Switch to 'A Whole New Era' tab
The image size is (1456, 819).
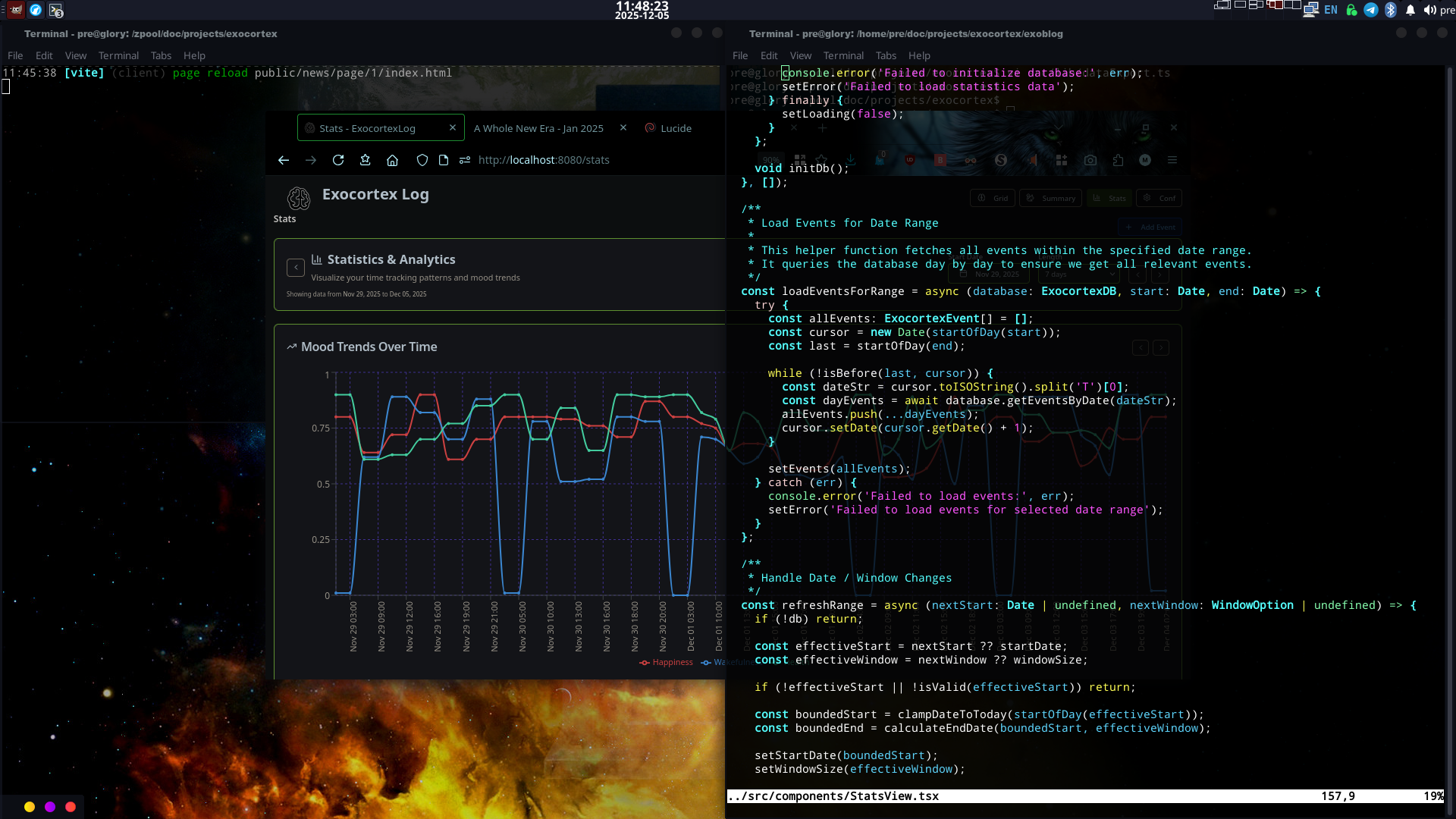(538, 128)
